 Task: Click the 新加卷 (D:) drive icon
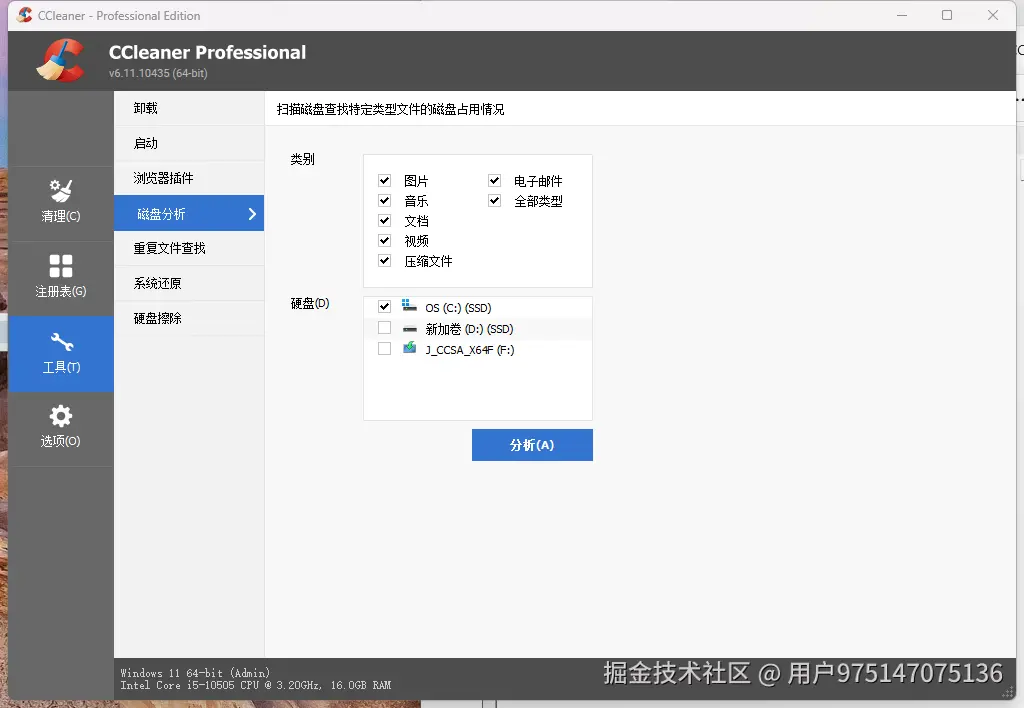[x=409, y=329]
